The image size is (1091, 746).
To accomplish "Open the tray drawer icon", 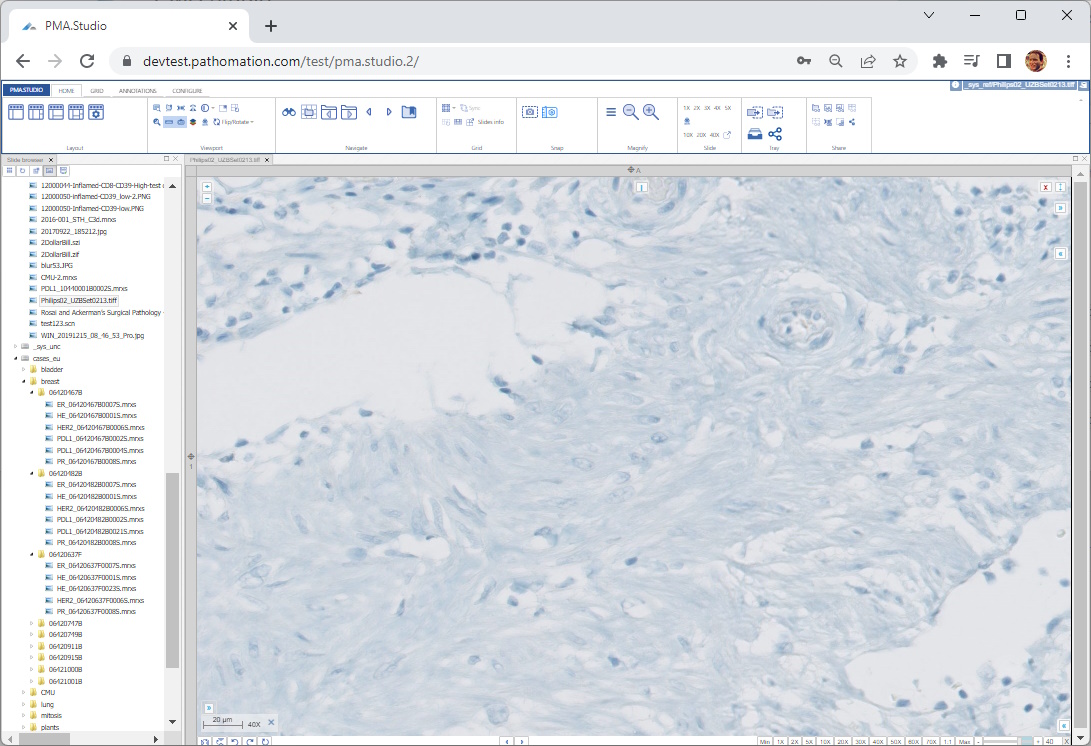I will tap(755, 134).
